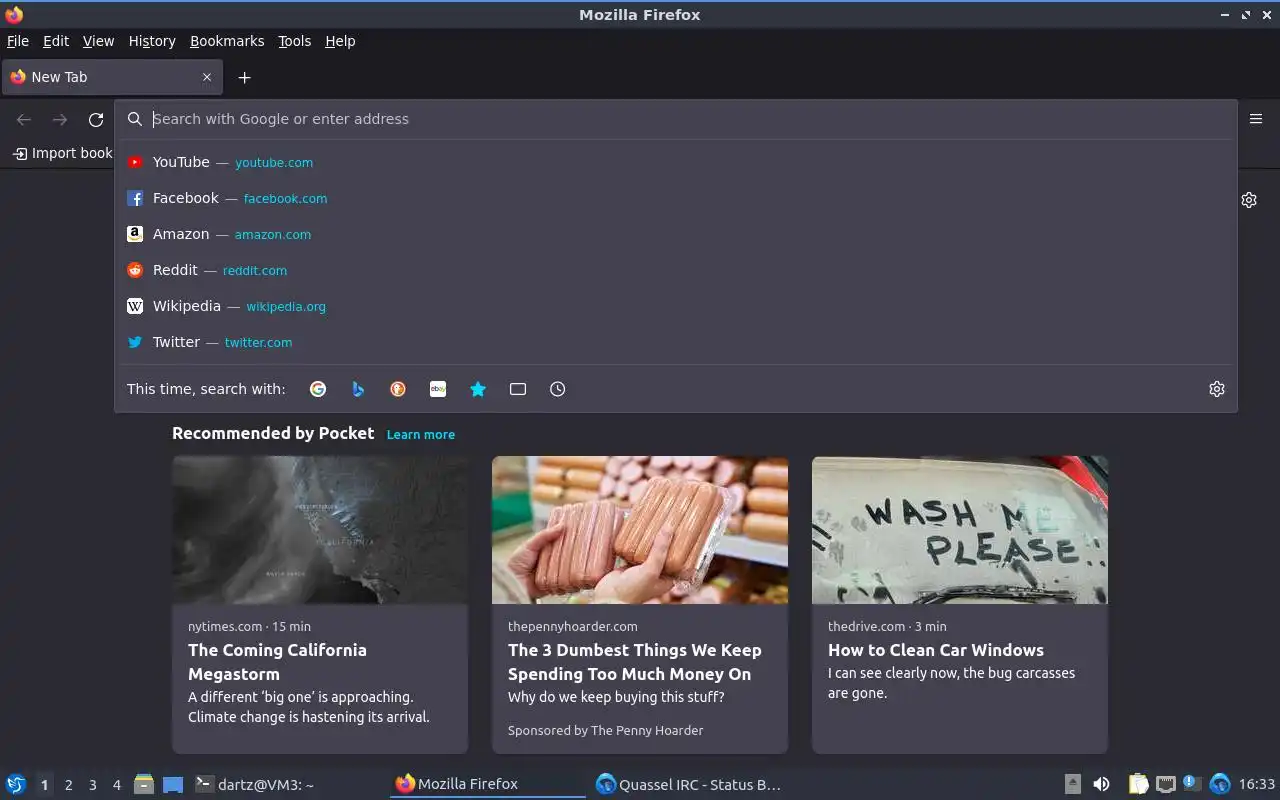Click '3 Dumbest Things' article headline

[x=635, y=662]
